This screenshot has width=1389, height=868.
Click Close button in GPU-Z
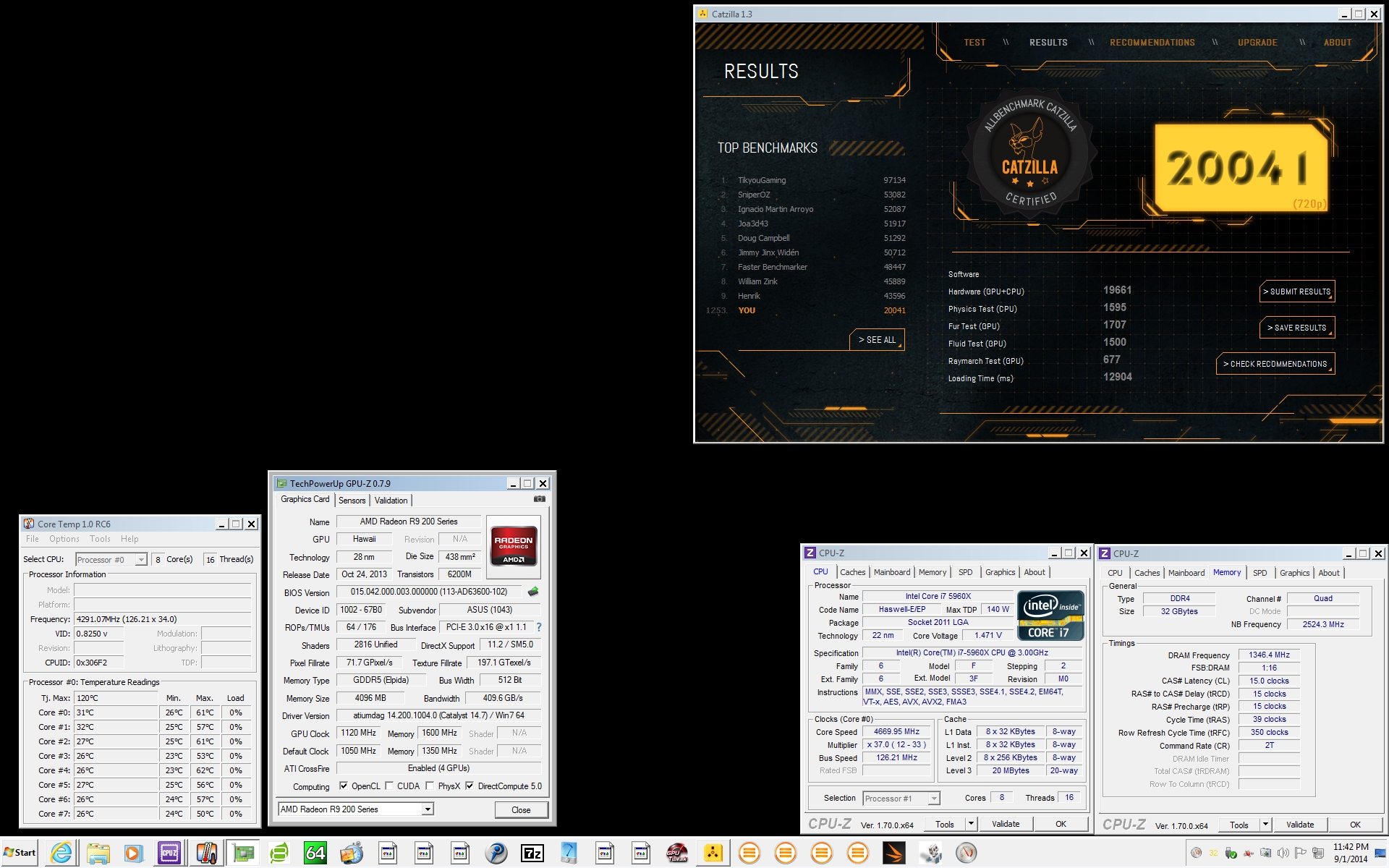click(x=521, y=809)
